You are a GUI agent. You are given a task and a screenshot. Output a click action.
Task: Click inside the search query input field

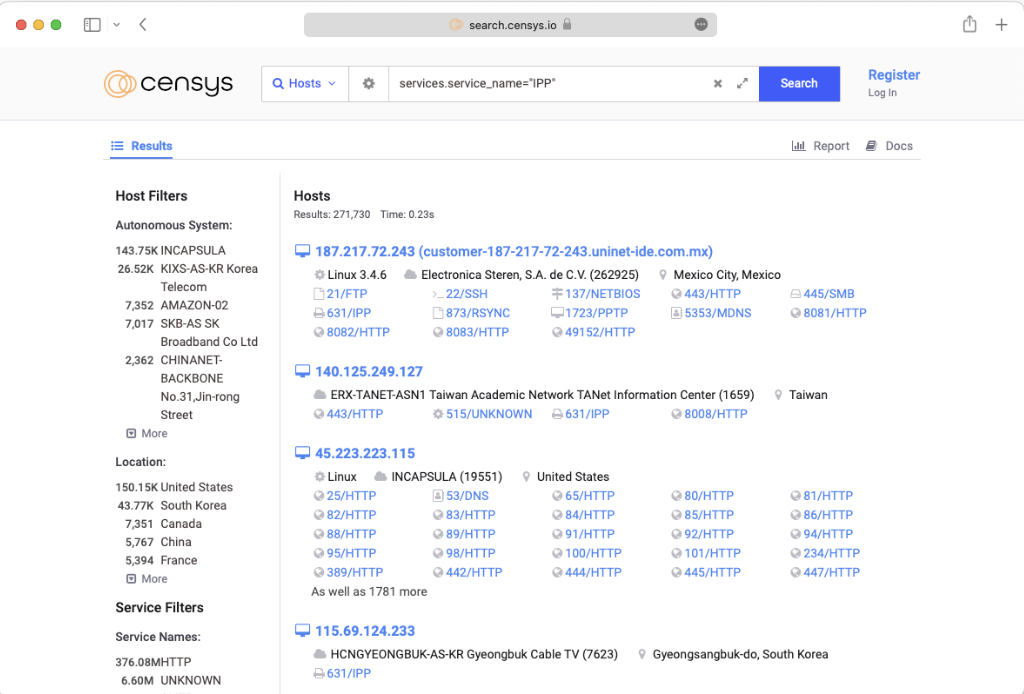point(550,84)
